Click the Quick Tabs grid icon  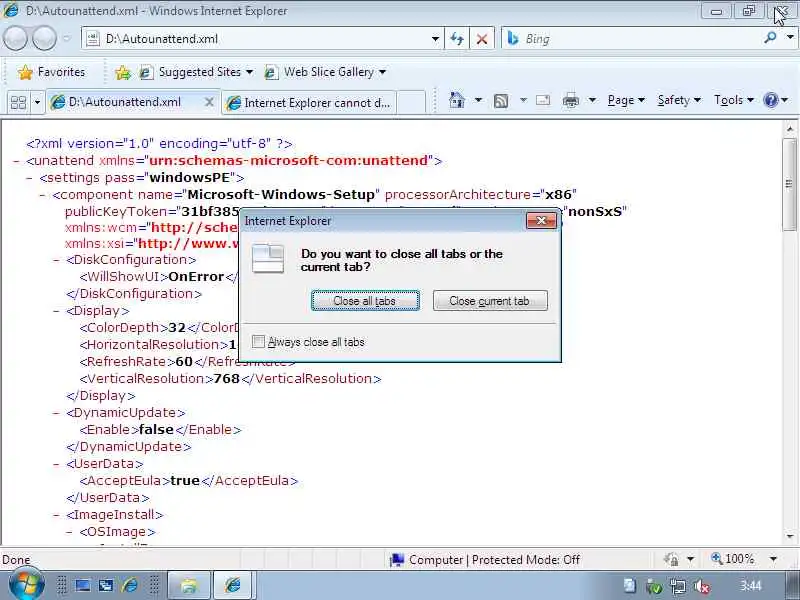[18, 102]
